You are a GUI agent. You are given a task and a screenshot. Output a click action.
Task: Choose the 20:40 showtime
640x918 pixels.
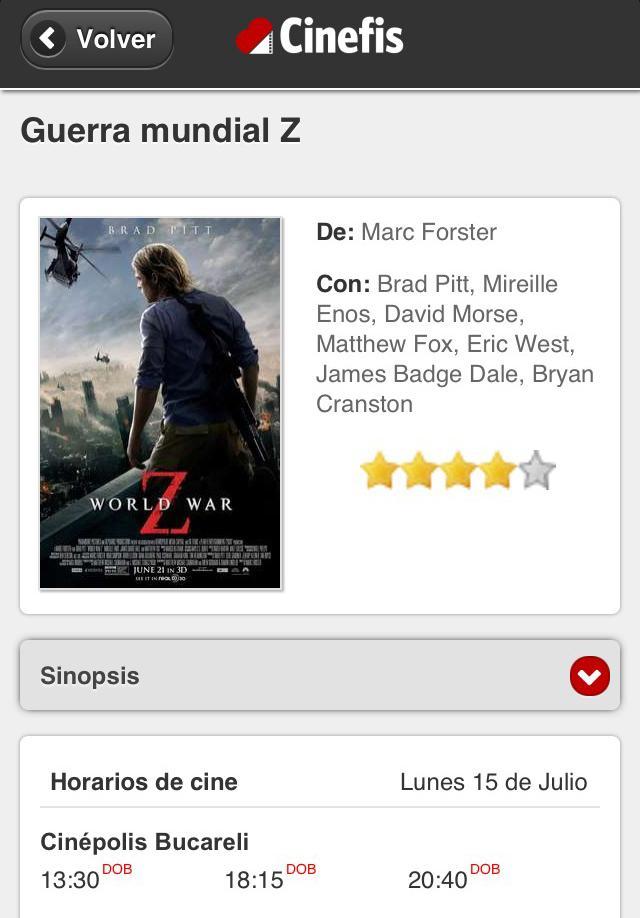pos(437,879)
